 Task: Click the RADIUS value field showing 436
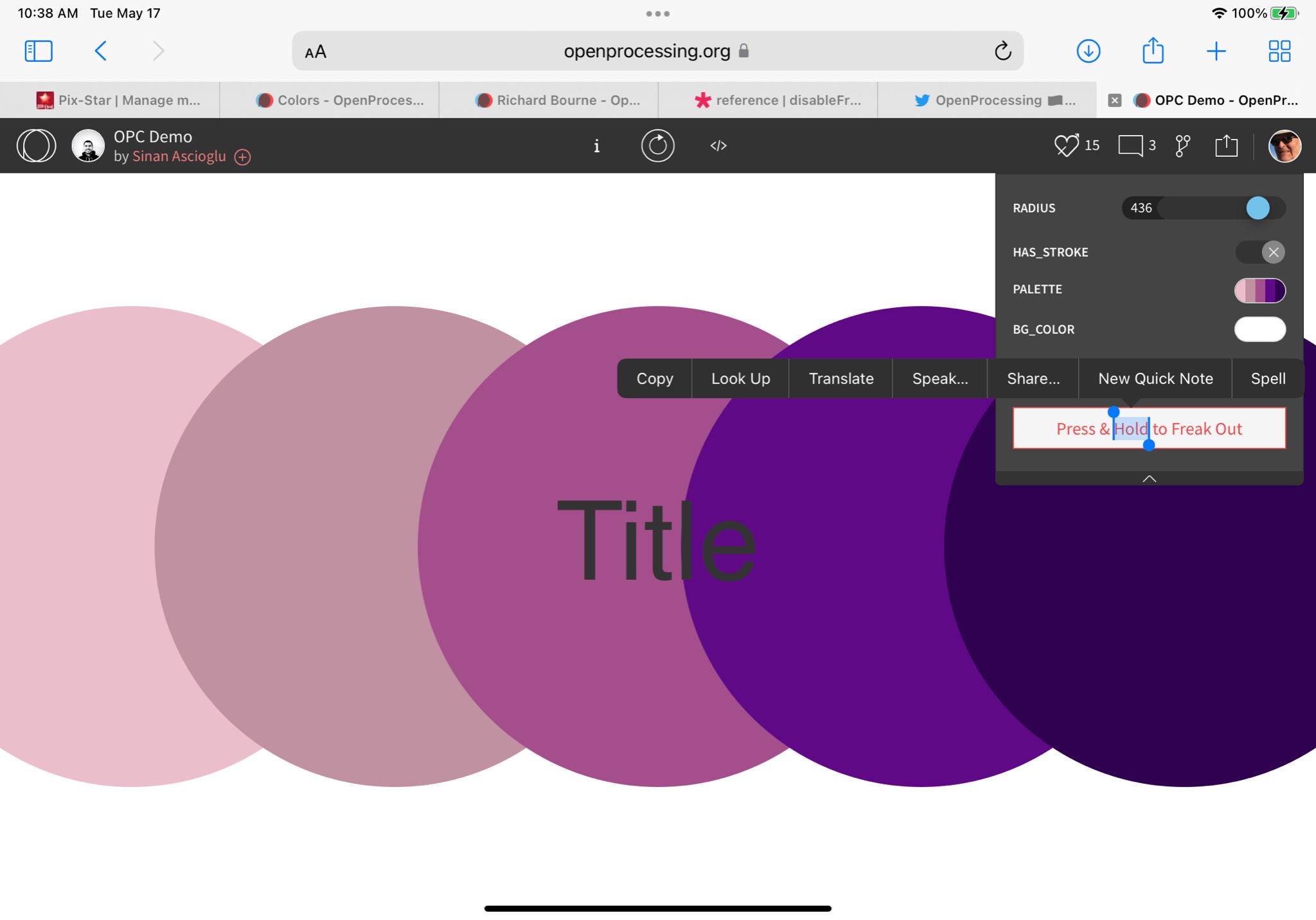coord(1143,208)
